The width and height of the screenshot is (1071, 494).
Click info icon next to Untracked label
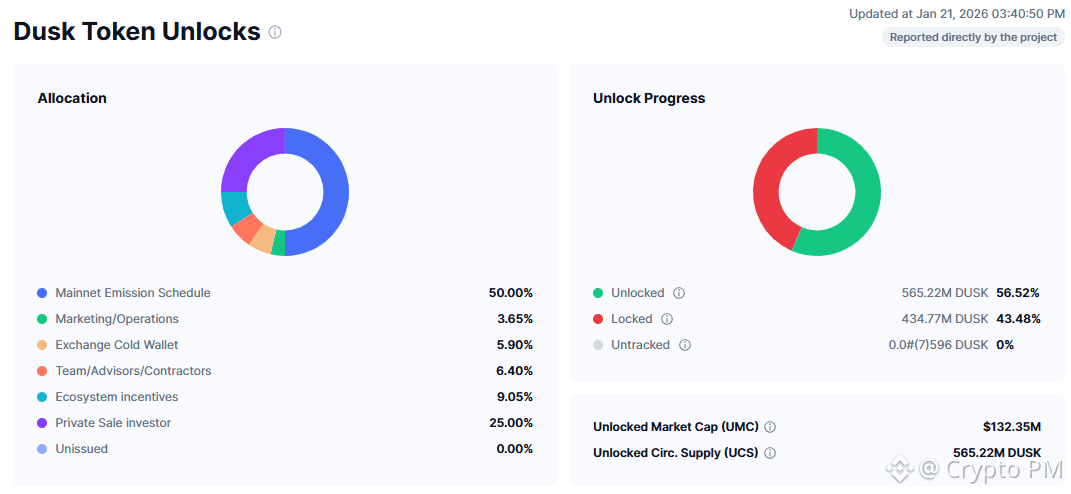point(685,345)
